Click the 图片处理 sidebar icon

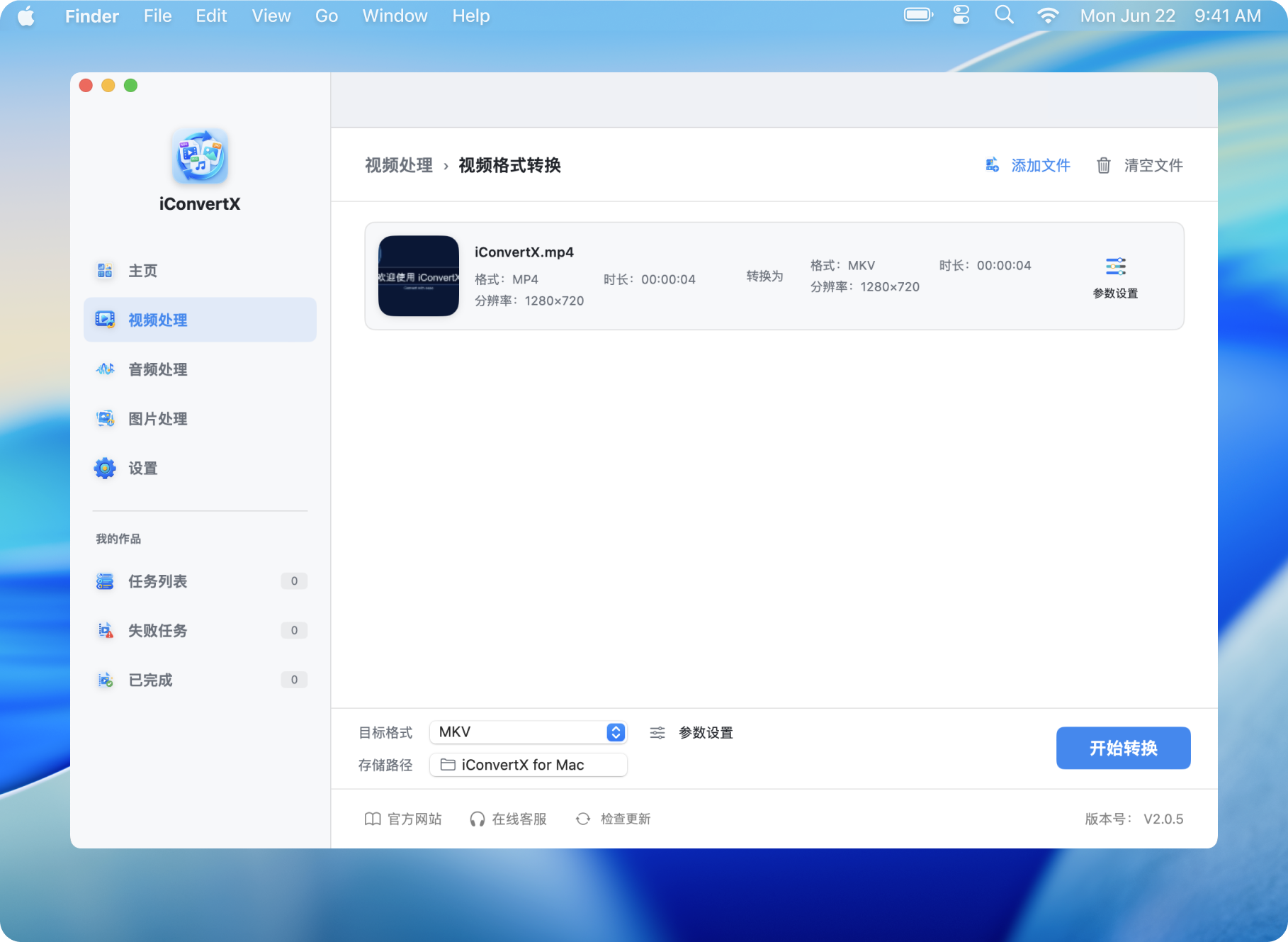click(x=105, y=418)
